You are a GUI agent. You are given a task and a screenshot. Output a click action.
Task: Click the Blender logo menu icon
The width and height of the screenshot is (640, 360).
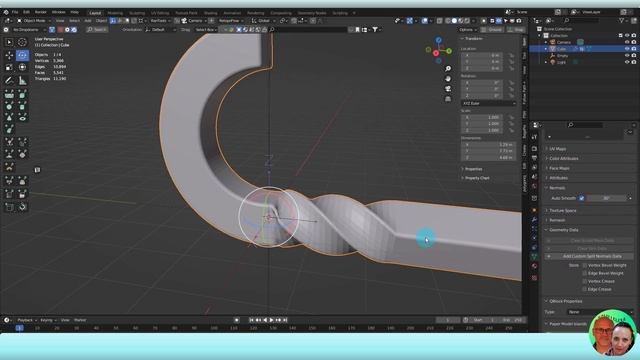6,12
